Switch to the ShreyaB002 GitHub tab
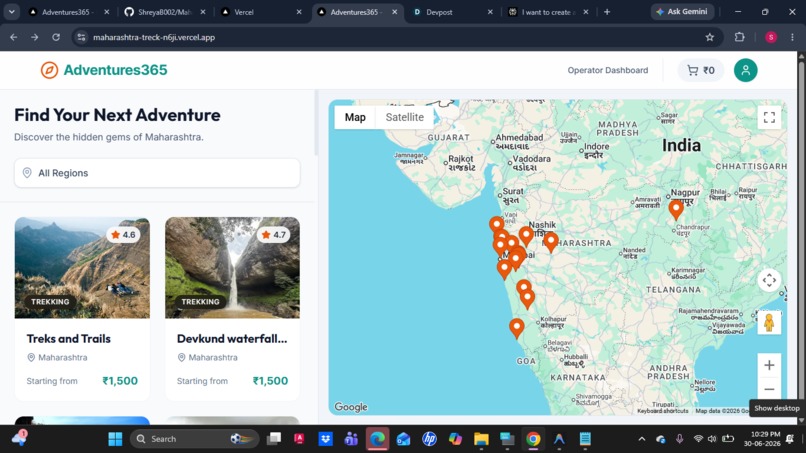806x453 pixels. tap(164, 12)
